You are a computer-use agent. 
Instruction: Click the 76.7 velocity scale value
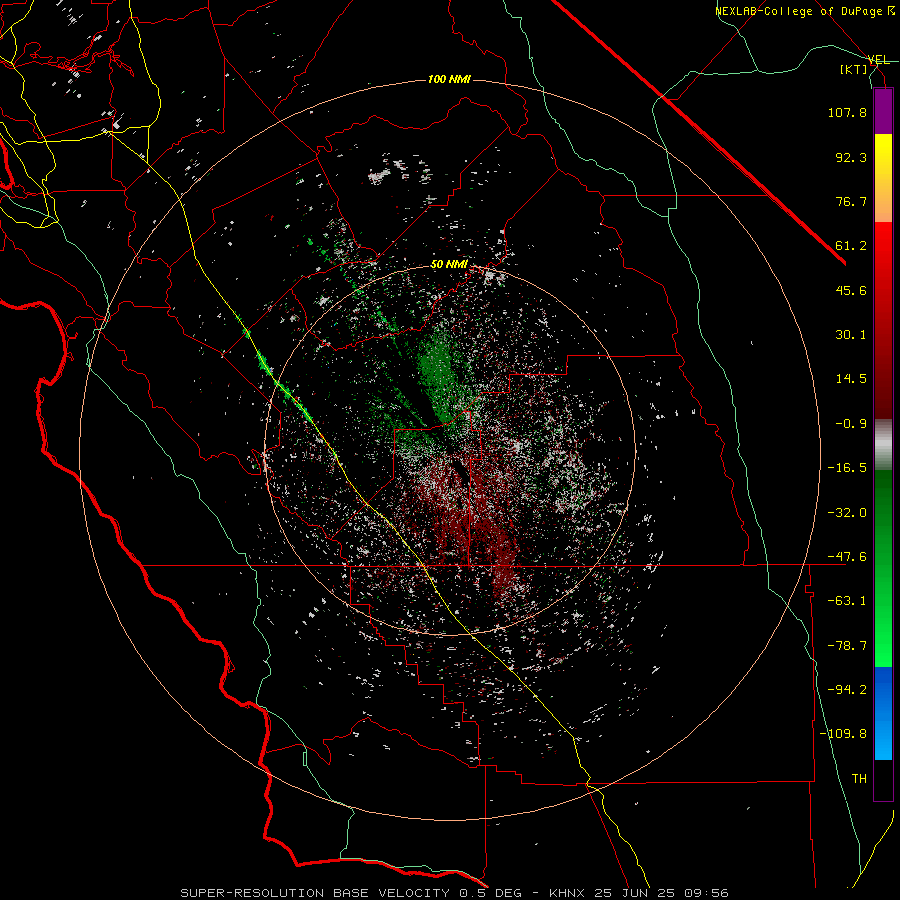click(x=851, y=201)
